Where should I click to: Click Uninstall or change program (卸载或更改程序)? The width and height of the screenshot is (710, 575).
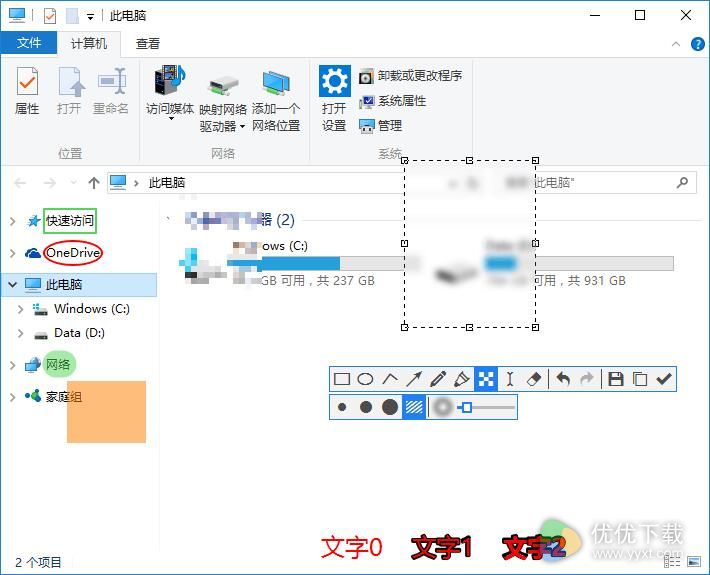tap(411, 76)
